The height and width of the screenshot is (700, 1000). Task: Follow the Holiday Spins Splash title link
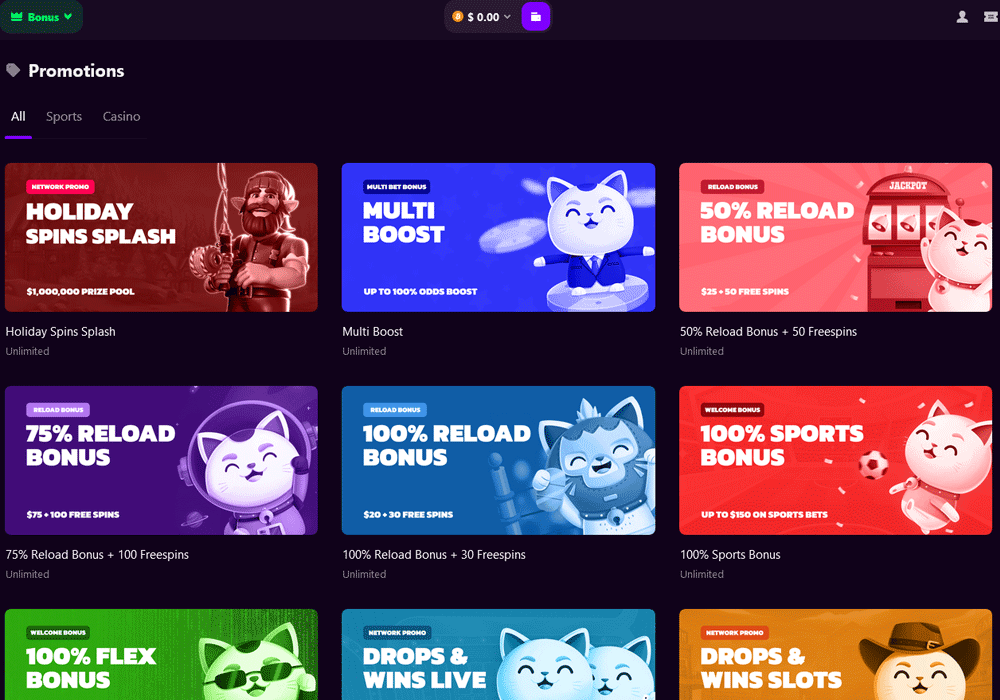point(61,332)
